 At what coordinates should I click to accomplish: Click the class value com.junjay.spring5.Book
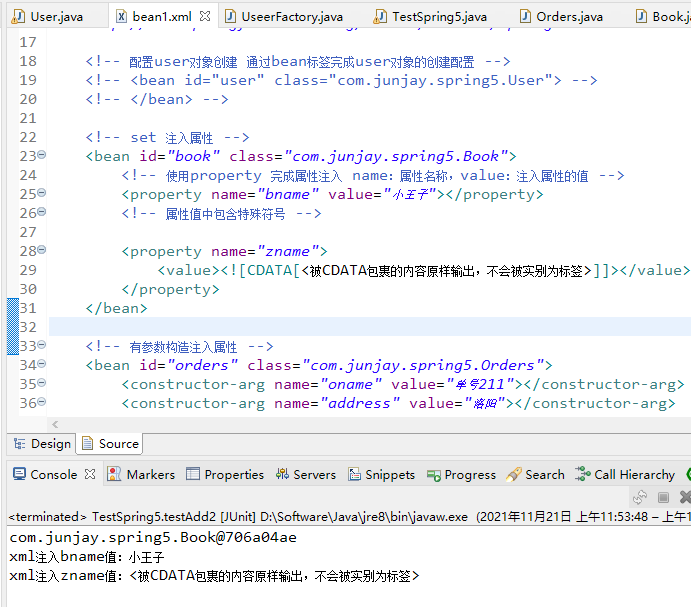pyautogui.click(x=396, y=156)
